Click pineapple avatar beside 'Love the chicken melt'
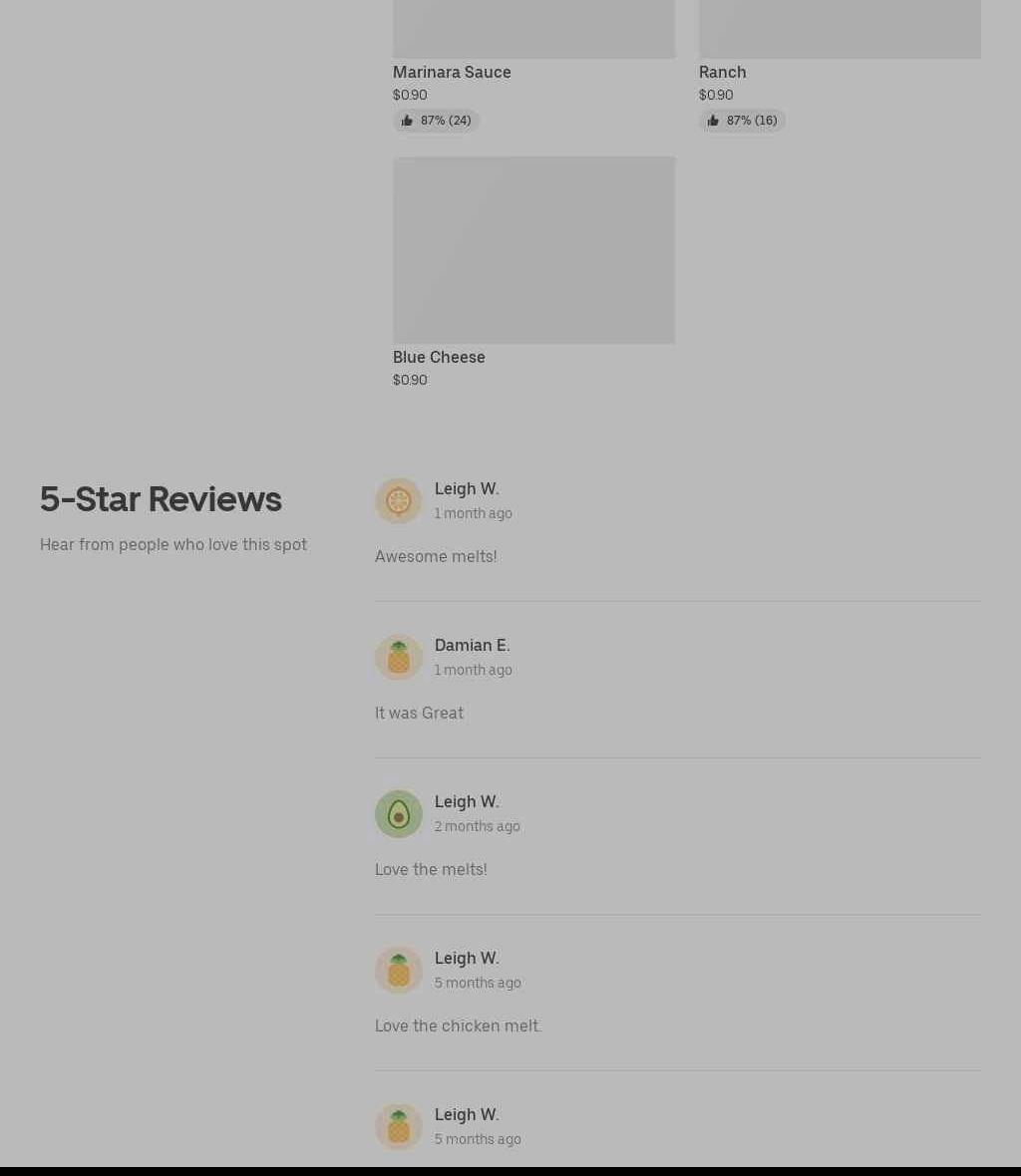The image size is (1021, 1176). click(399, 971)
